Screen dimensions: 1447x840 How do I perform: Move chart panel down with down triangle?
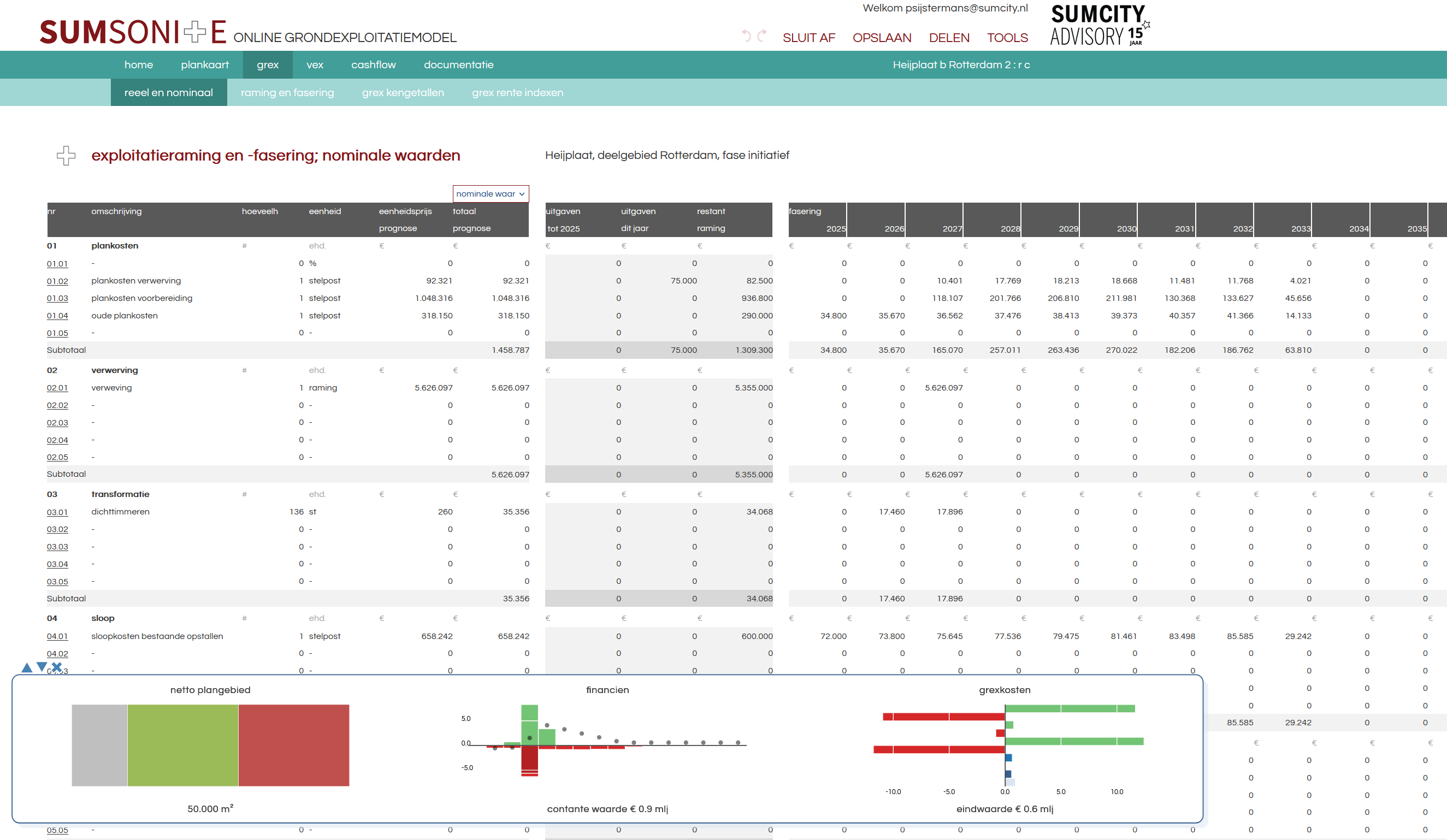pos(42,667)
